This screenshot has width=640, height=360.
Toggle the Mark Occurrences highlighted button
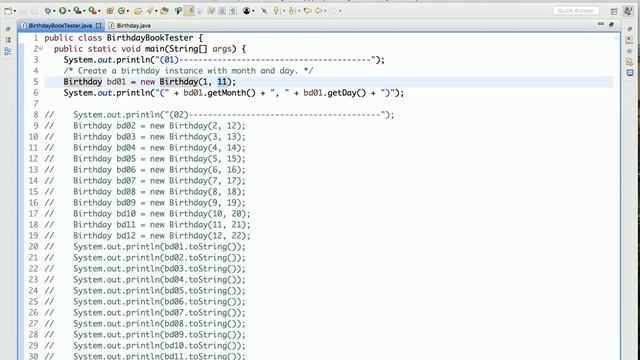click(x=189, y=11)
